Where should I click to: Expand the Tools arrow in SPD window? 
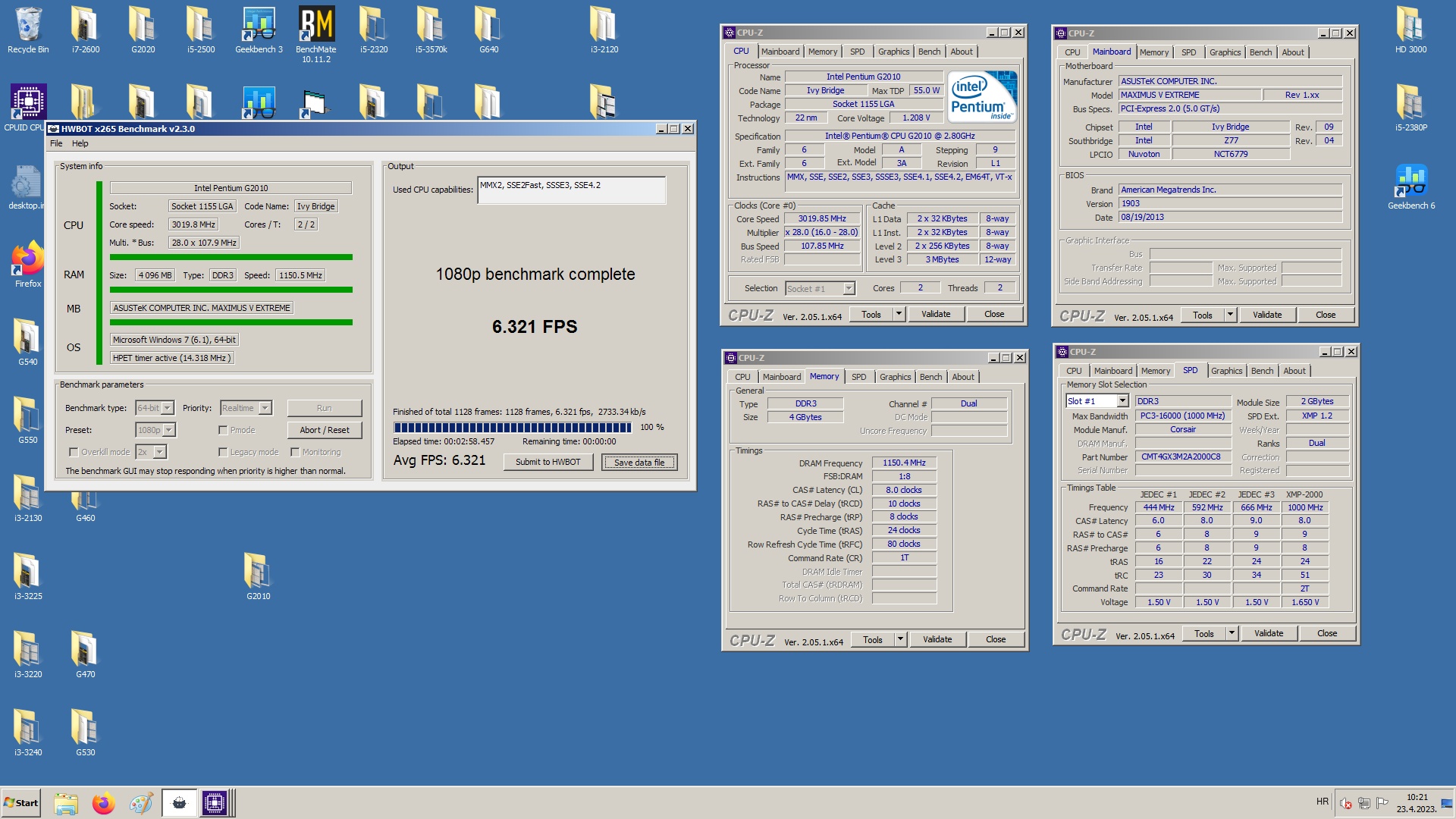point(1232,633)
